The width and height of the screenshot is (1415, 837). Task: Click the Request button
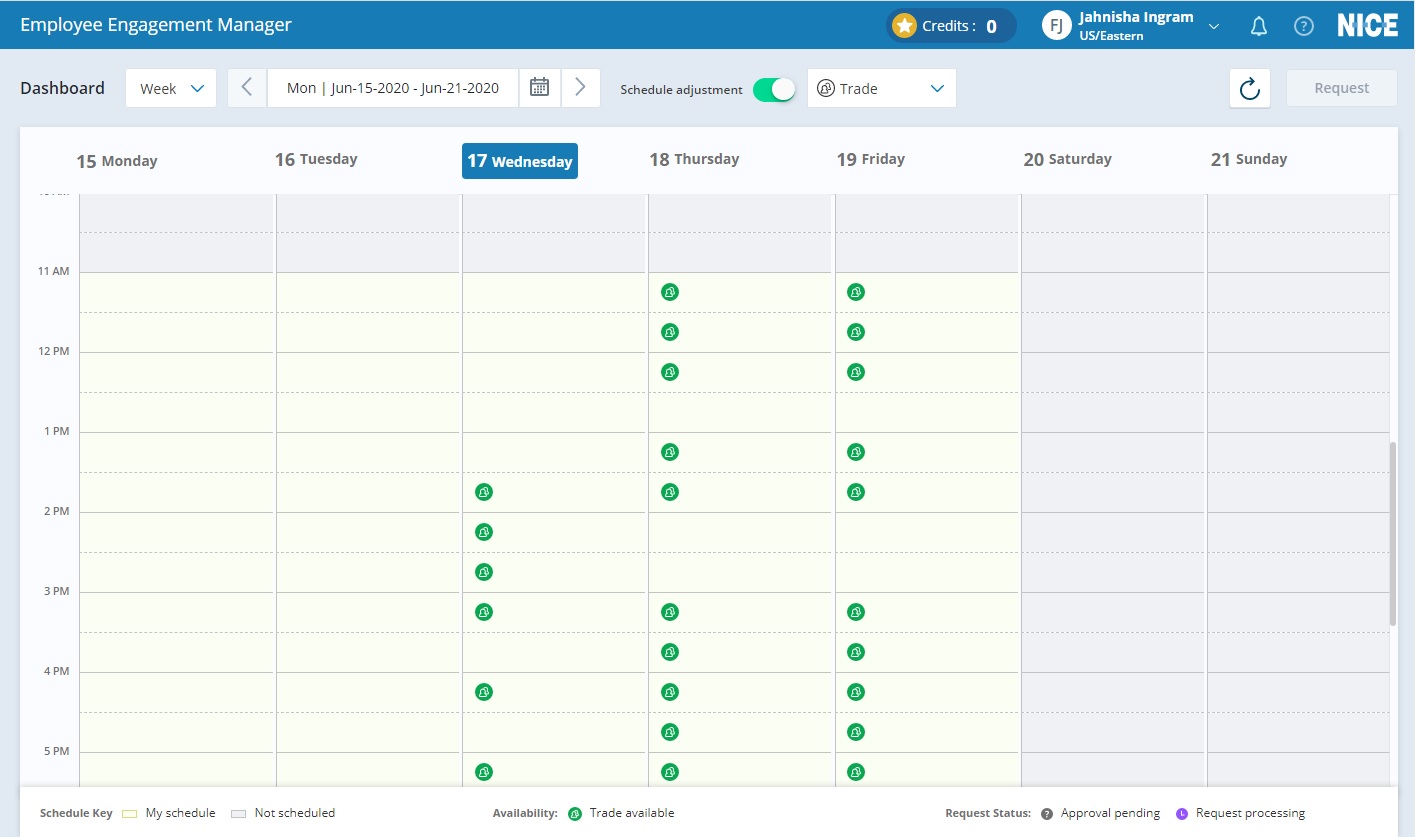tap(1341, 88)
